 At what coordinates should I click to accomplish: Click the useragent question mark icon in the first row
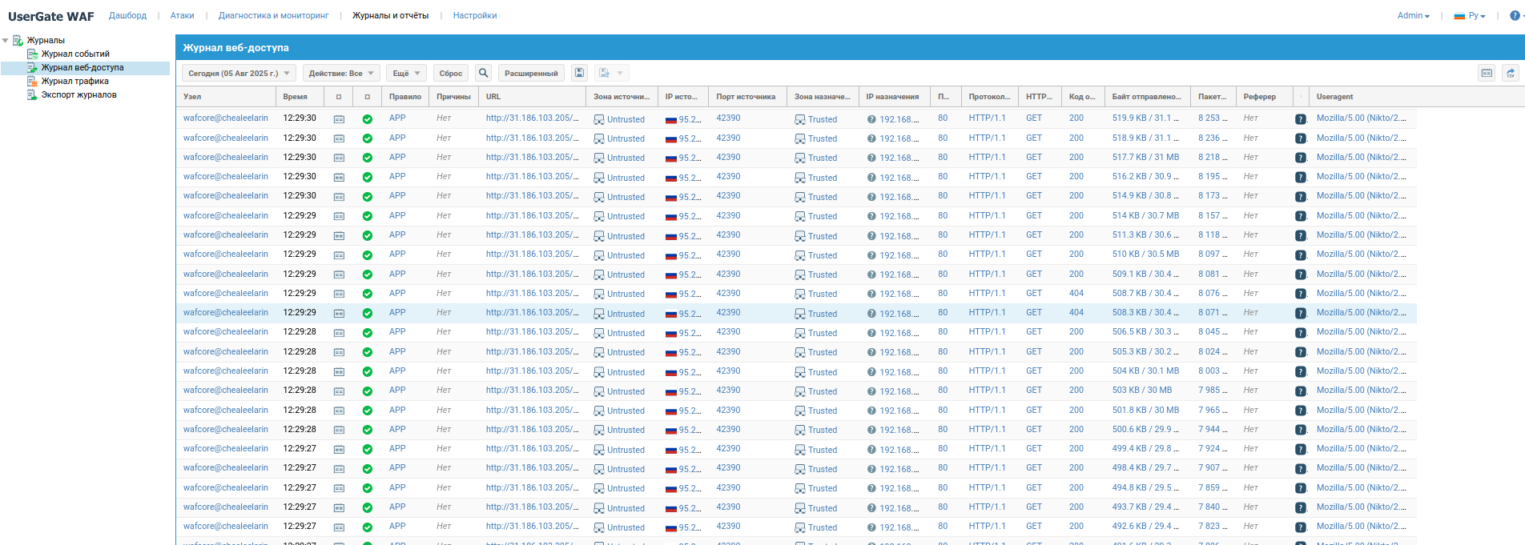1300,118
